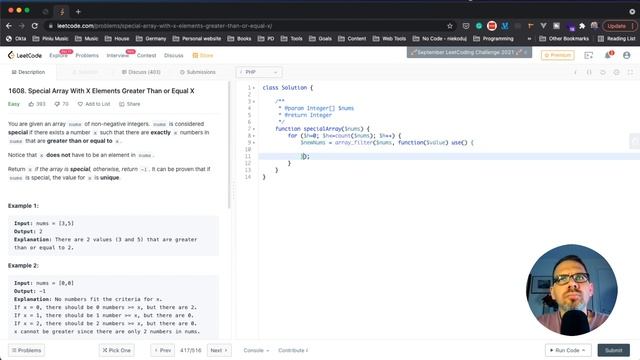Collapse code fold arrow at line 9

point(253,143)
